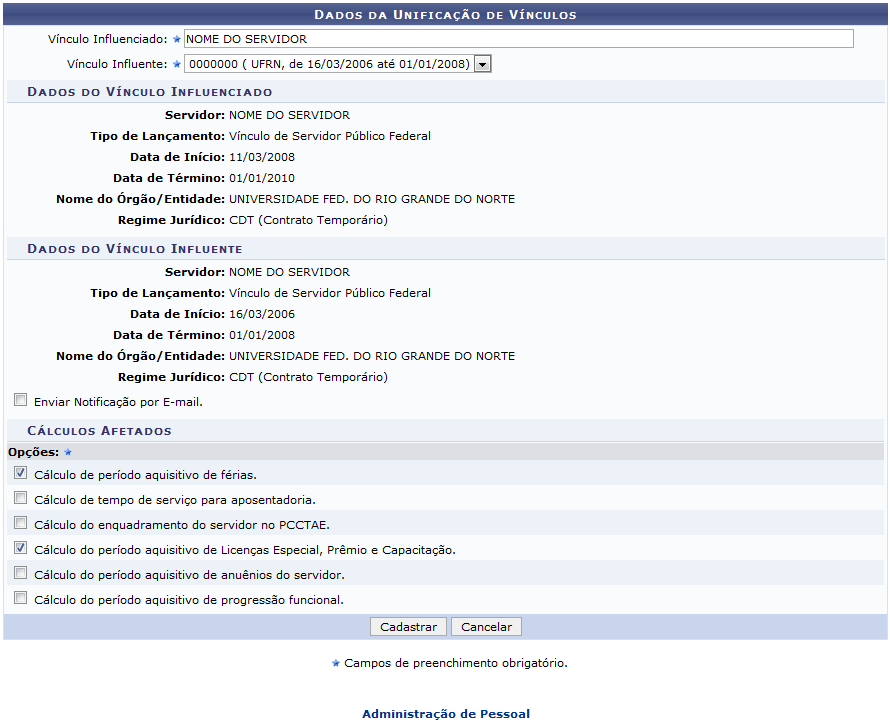The image size is (890, 723).
Task: Open the Vínculo Influente dropdown
Action: (x=482, y=64)
